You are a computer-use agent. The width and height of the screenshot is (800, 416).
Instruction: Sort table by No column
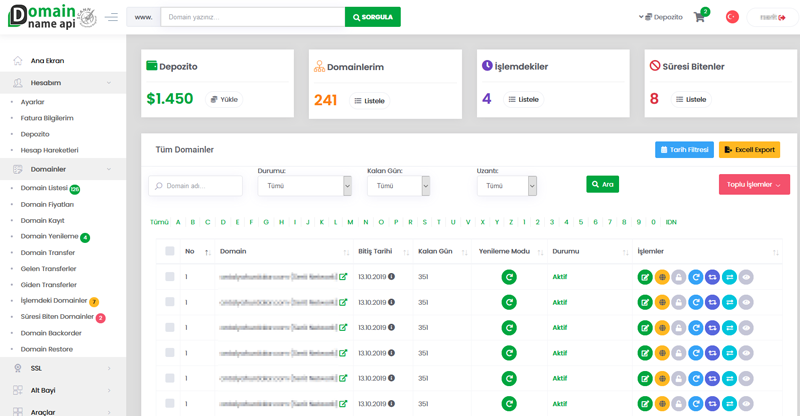(x=208, y=252)
